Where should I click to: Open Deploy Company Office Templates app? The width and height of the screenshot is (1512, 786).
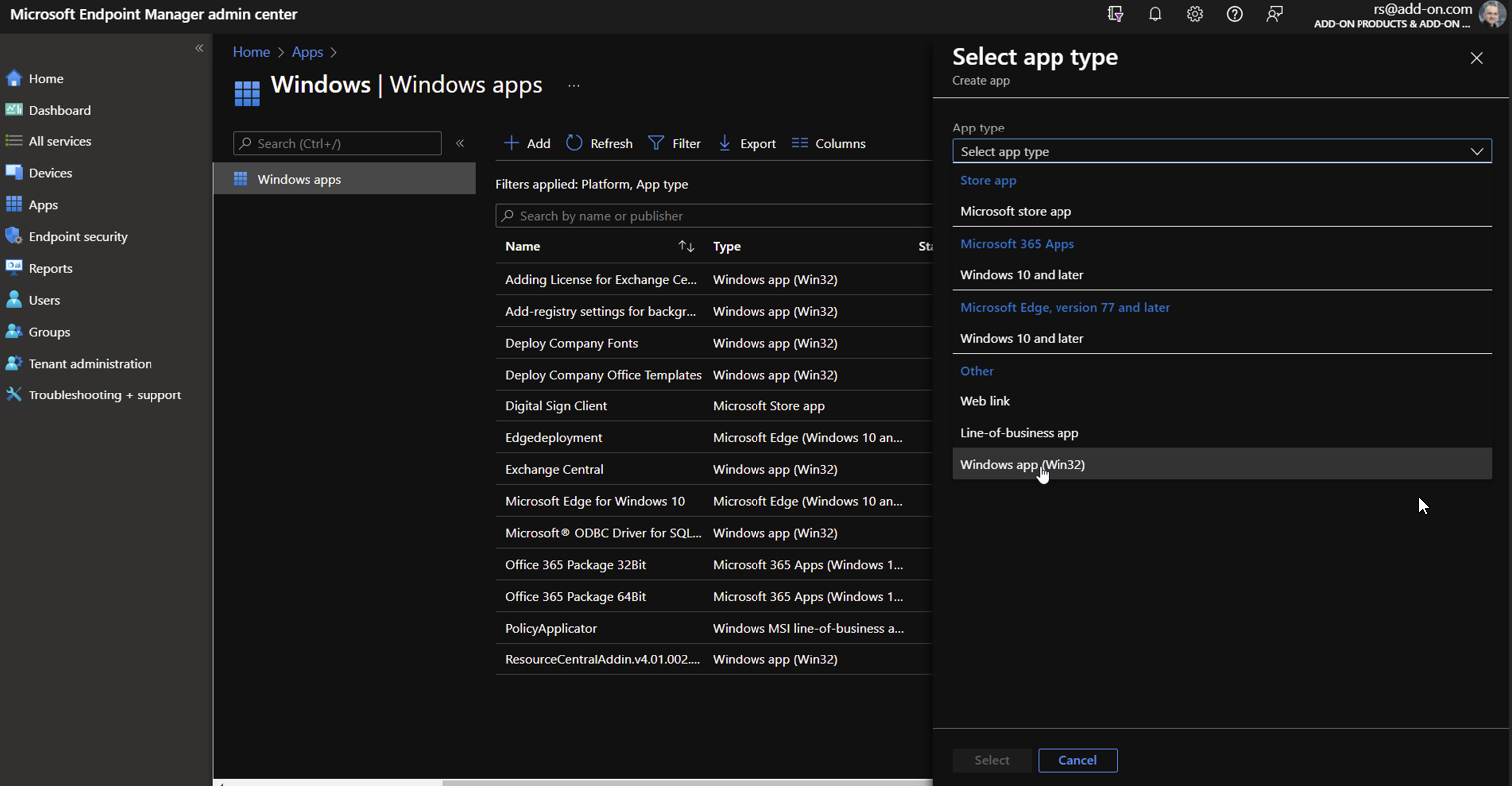[603, 375]
